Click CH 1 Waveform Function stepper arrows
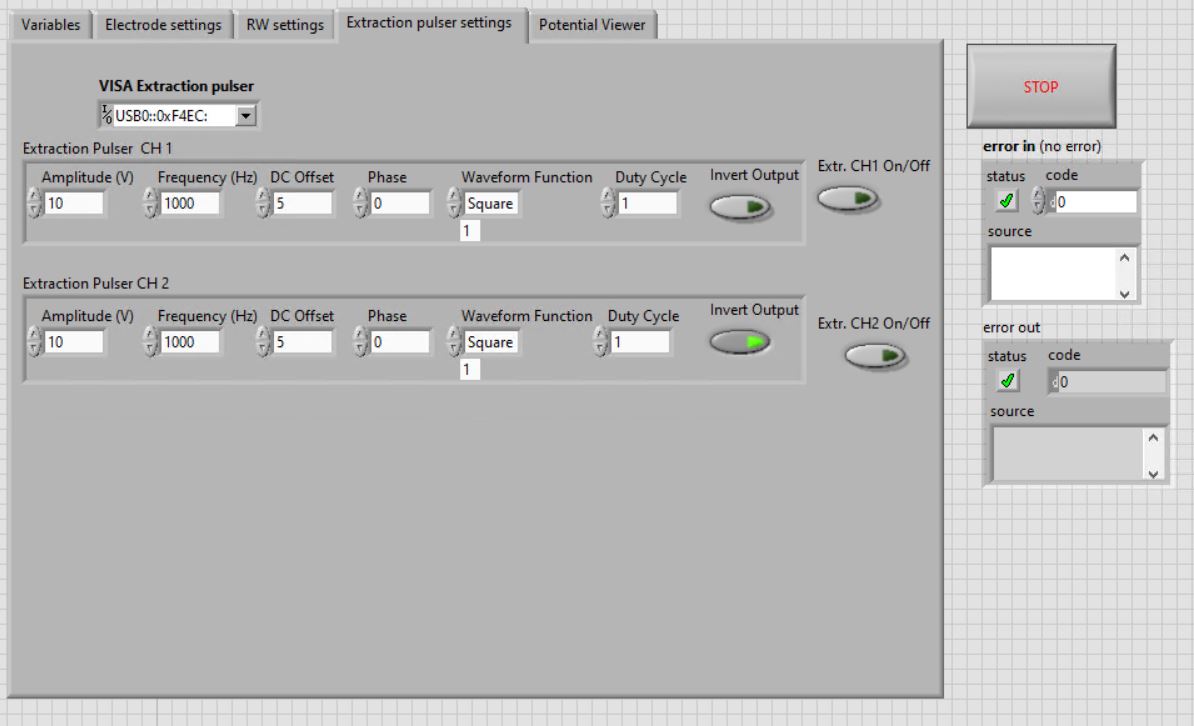1194x726 pixels. [453, 203]
